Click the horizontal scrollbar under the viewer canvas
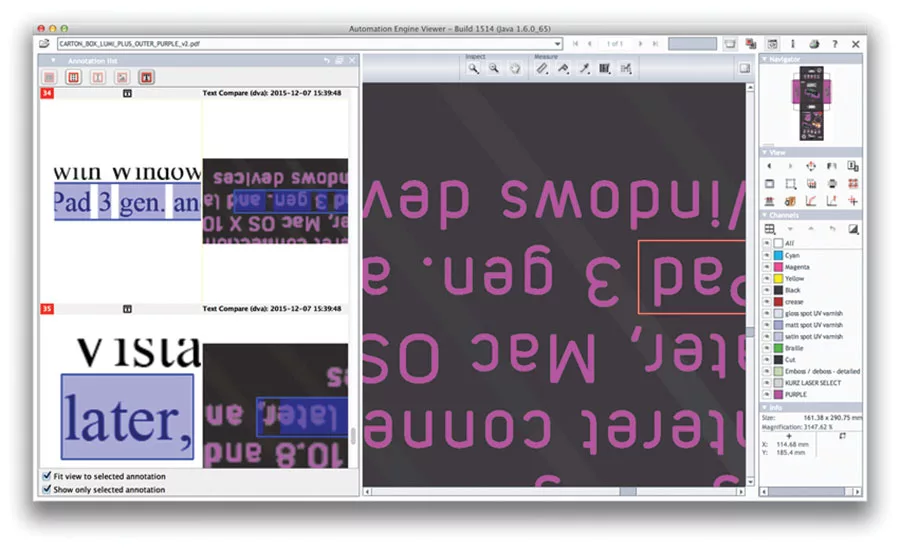The height and width of the screenshot is (550, 900). pyautogui.click(x=553, y=491)
